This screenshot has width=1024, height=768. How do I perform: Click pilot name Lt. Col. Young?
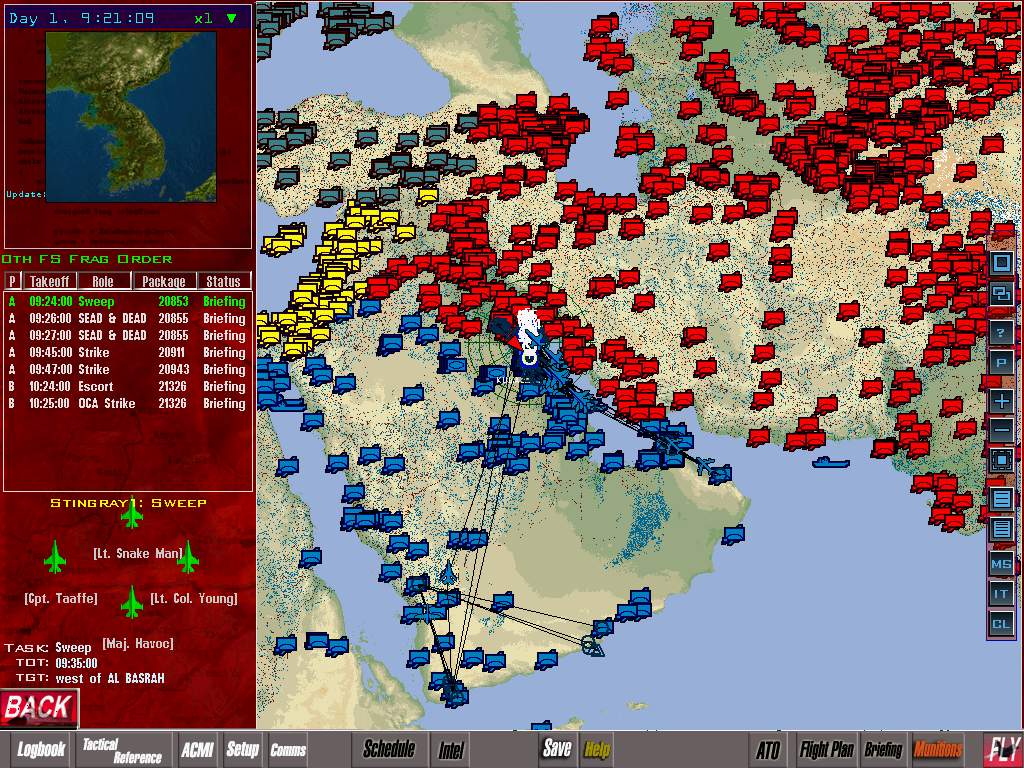pos(194,598)
